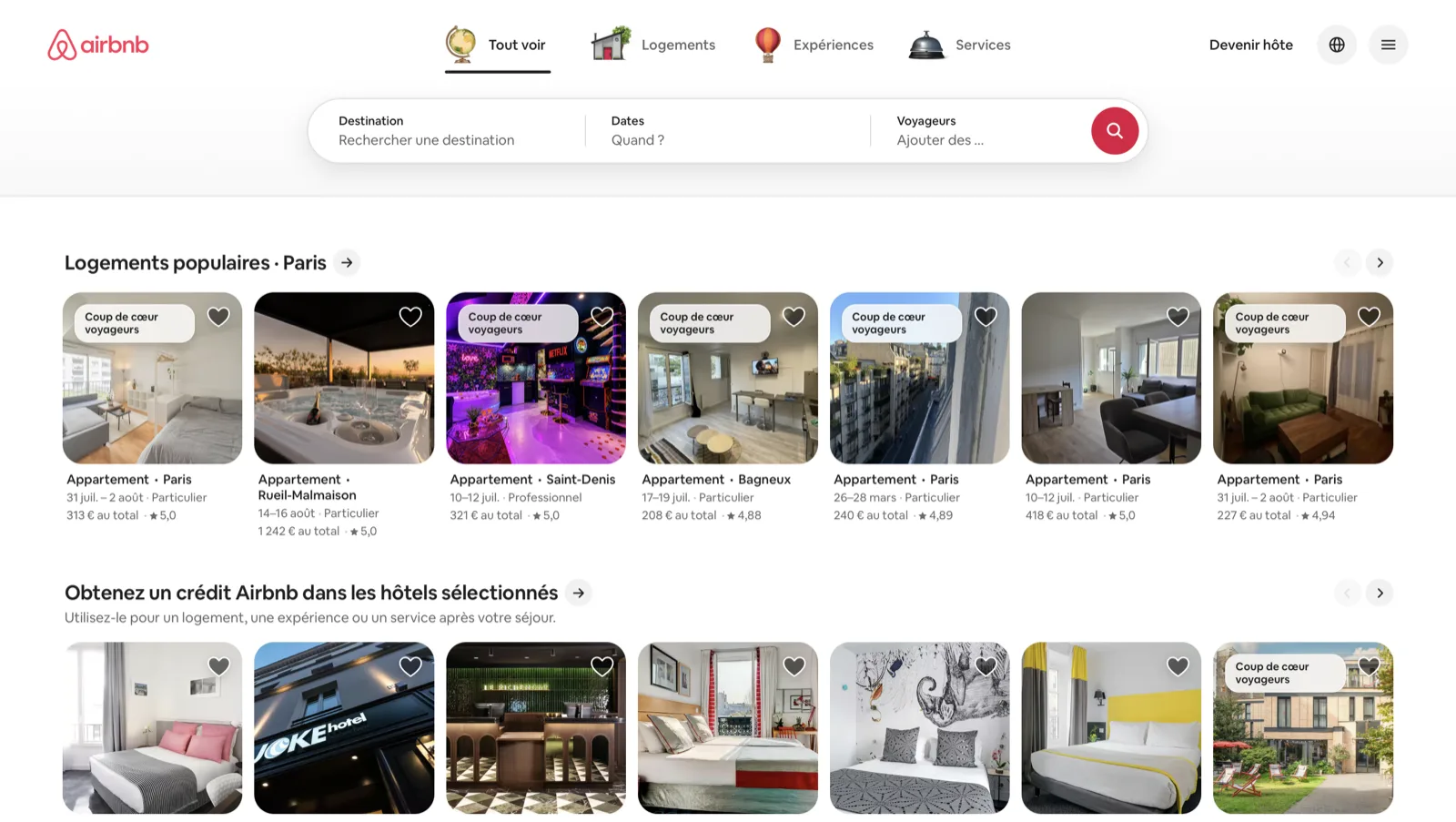Open the Dates Quand picker
The image size is (1456, 822).
point(728,131)
